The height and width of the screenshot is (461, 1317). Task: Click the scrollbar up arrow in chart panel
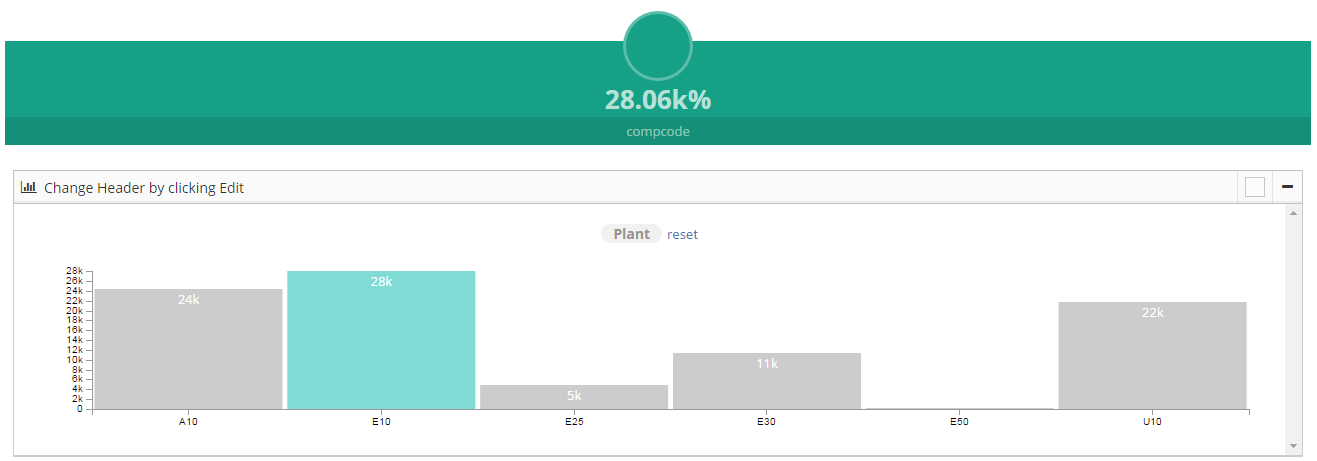[x=1292, y=213]
